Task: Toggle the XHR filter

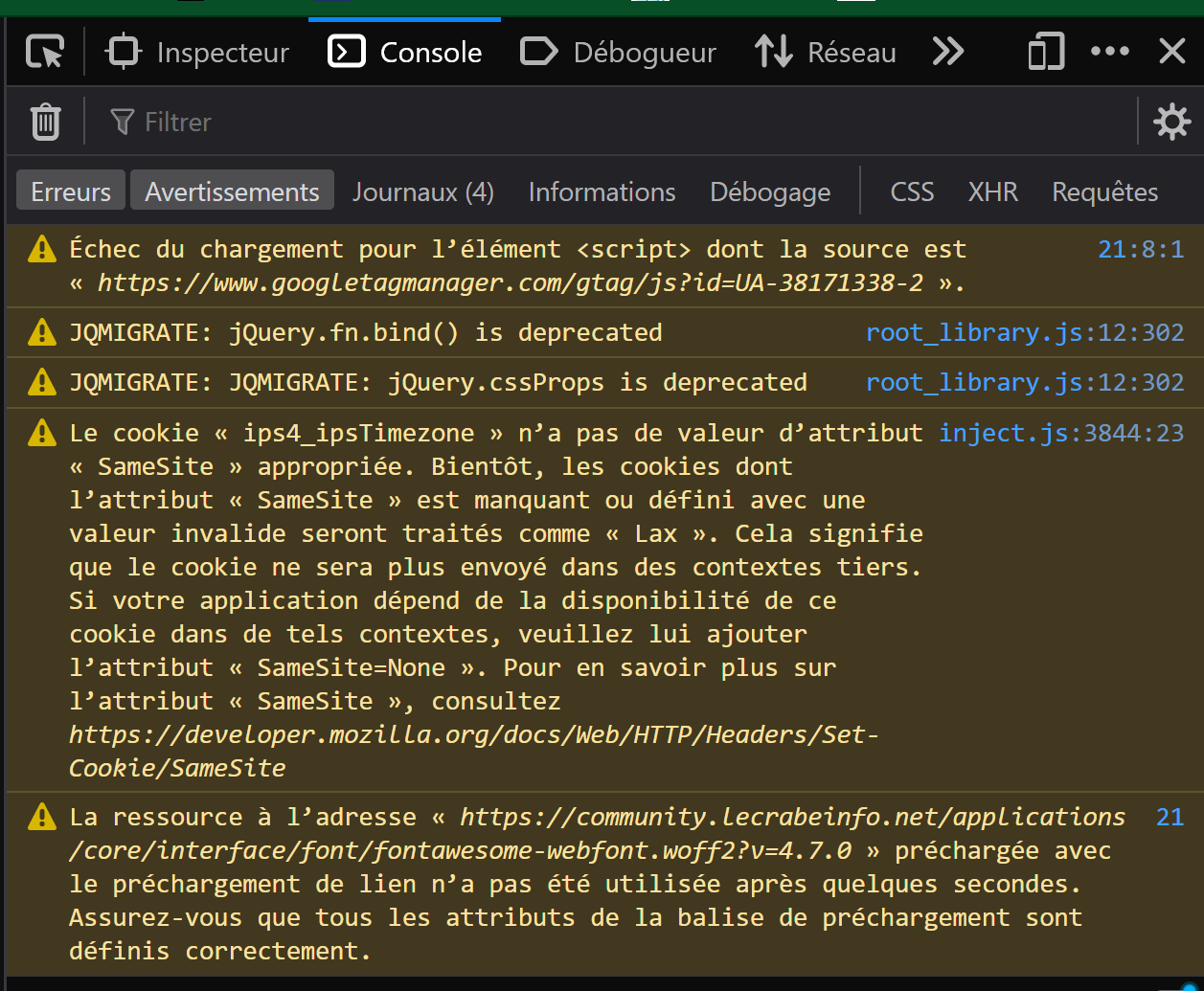Action: point(993,191)
